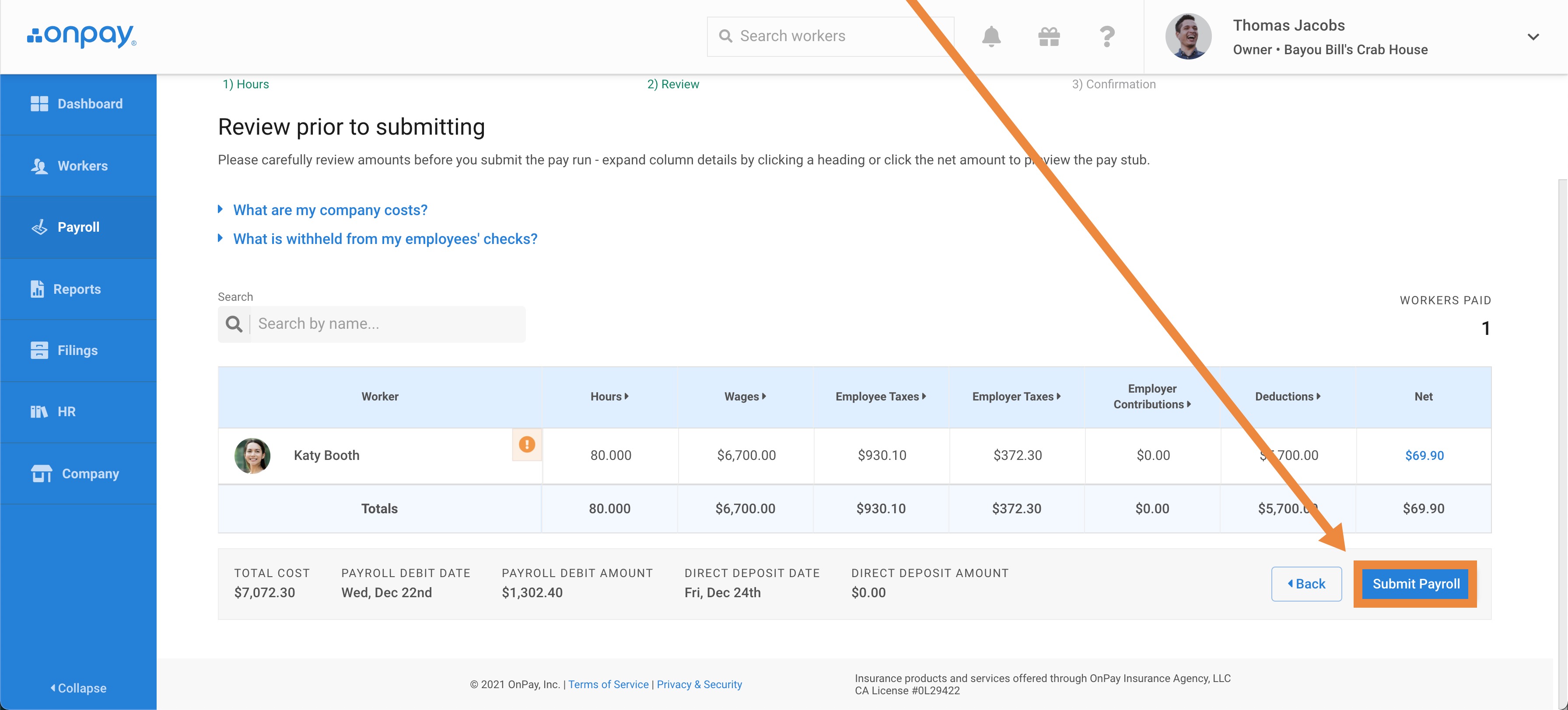The width and height of the screenshot is (1568, 710).
Task: Click the Totals $372.30 employer taxes cell
Action: tap(1016, 508)
